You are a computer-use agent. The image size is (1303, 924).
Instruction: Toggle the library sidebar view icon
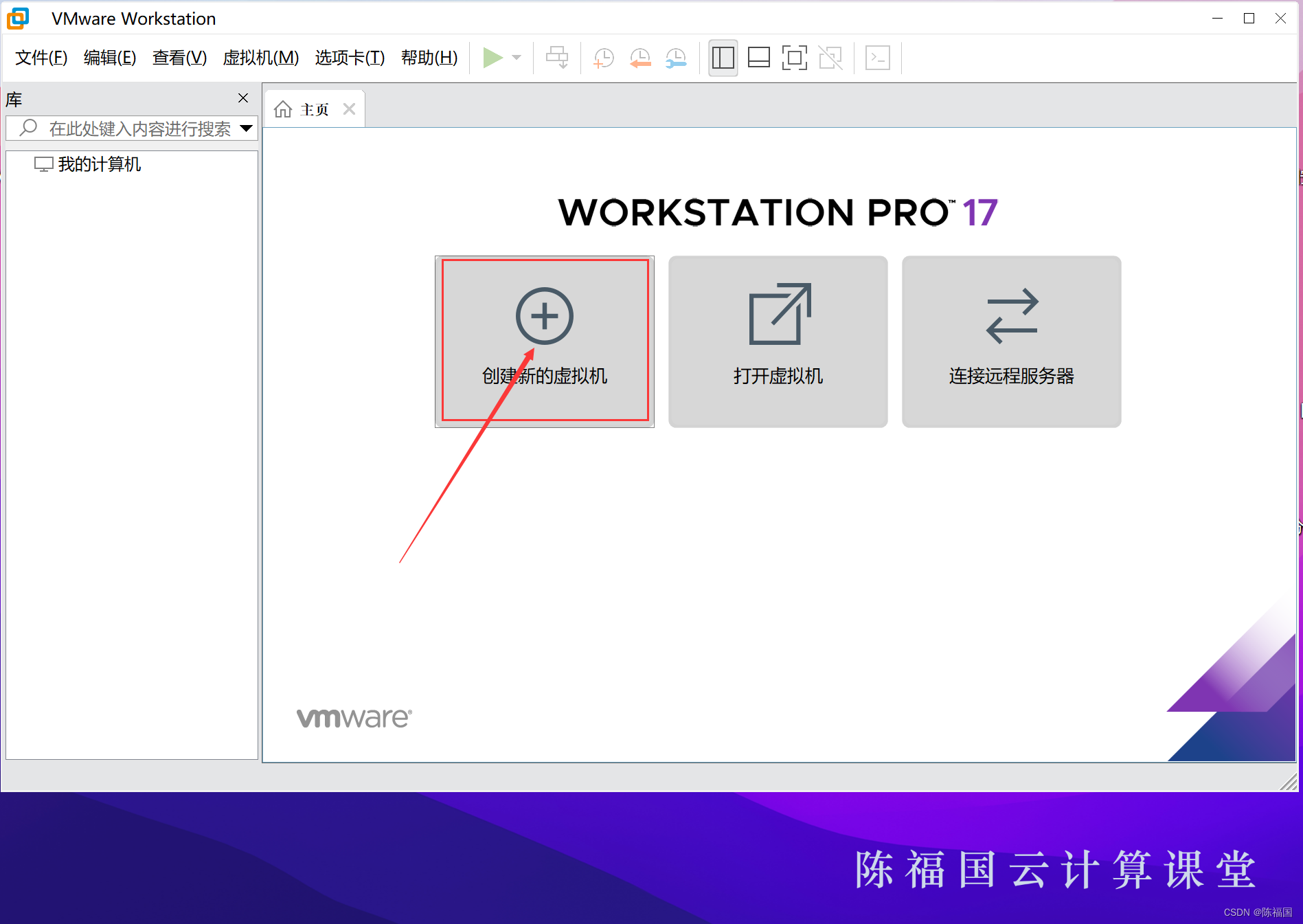point(723,58)
